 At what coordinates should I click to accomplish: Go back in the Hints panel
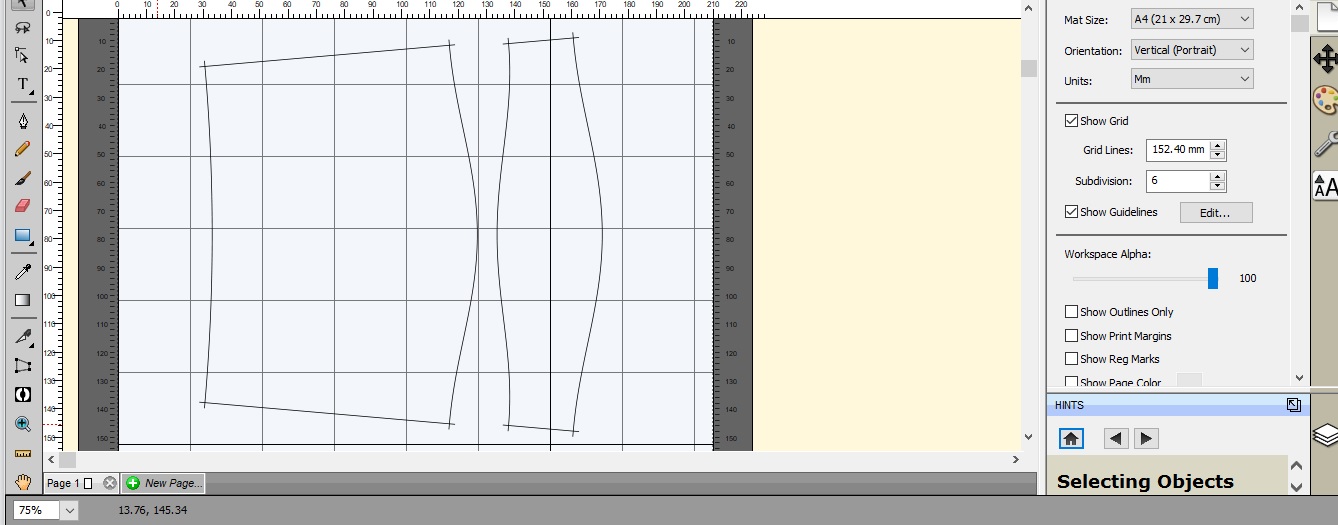coord(1116,438)
